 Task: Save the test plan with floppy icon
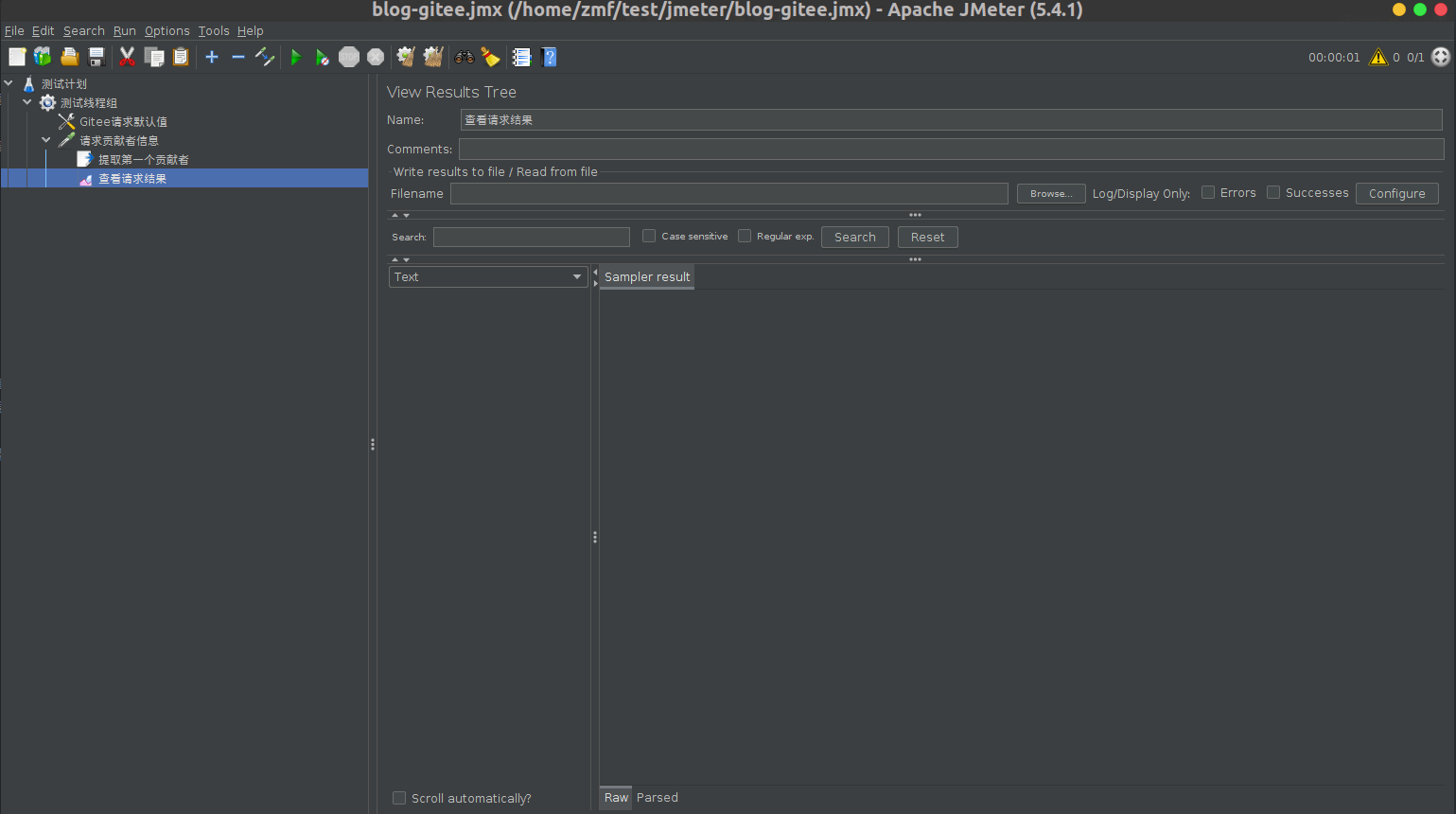[x=96, y=57]
